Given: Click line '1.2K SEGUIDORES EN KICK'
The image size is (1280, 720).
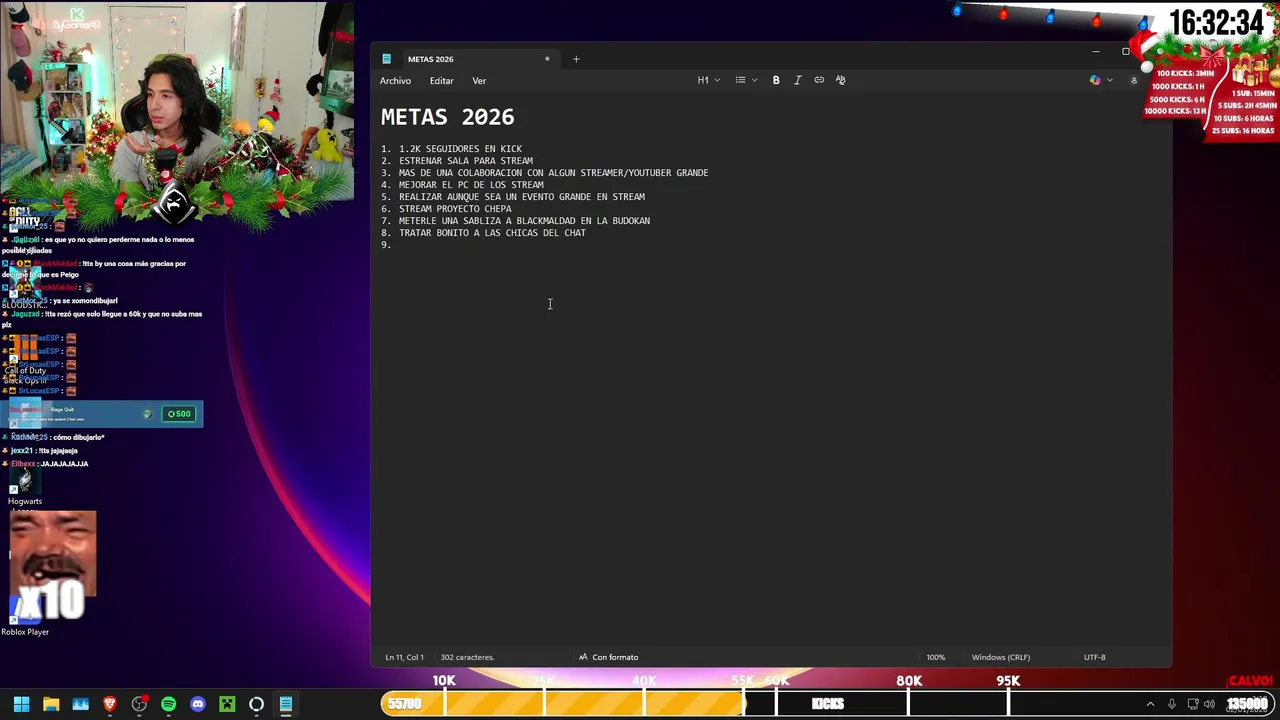Looking at the screenshot, I should click(x=460, y=149).
